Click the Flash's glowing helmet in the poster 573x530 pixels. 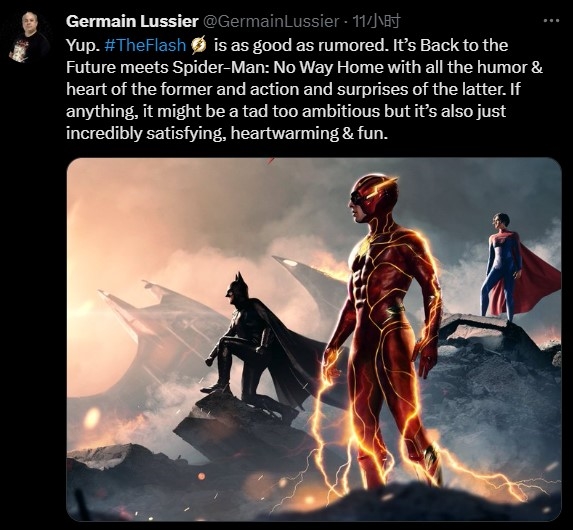coord(373,196)
